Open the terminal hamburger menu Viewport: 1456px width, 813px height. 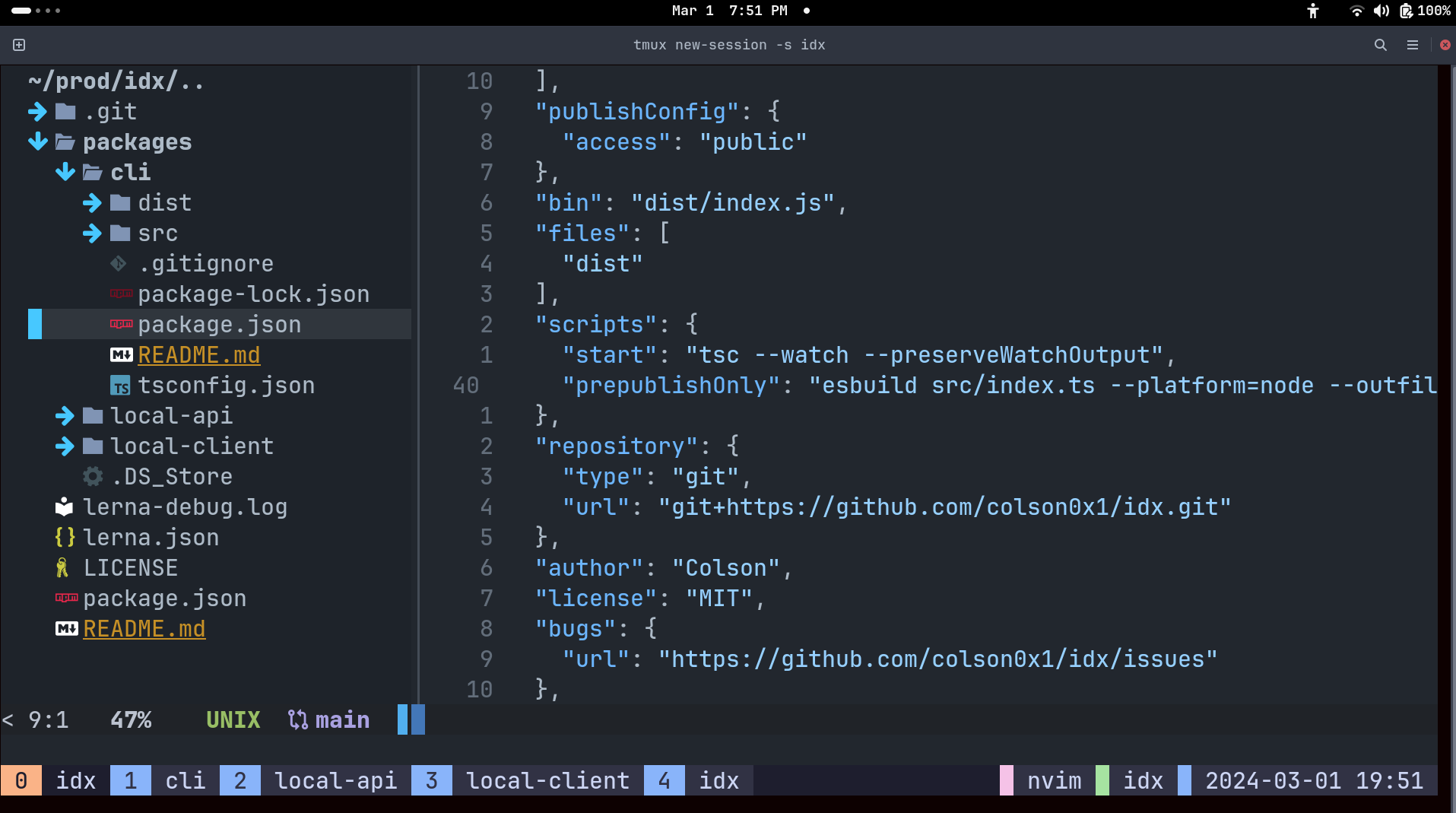tap(1413, 45)
